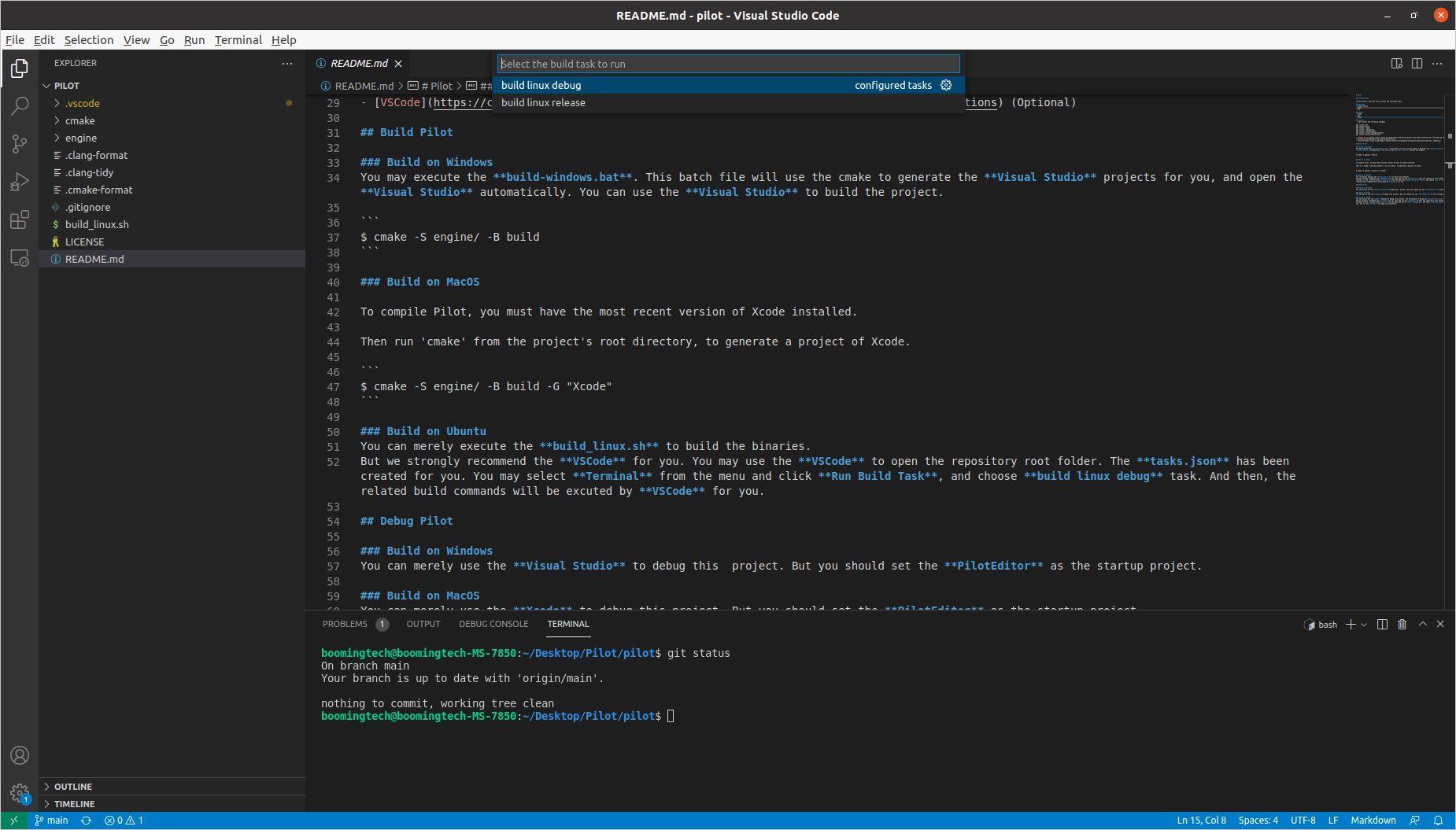
Task: Choose the build linux release task
Action: coord(729,102)
